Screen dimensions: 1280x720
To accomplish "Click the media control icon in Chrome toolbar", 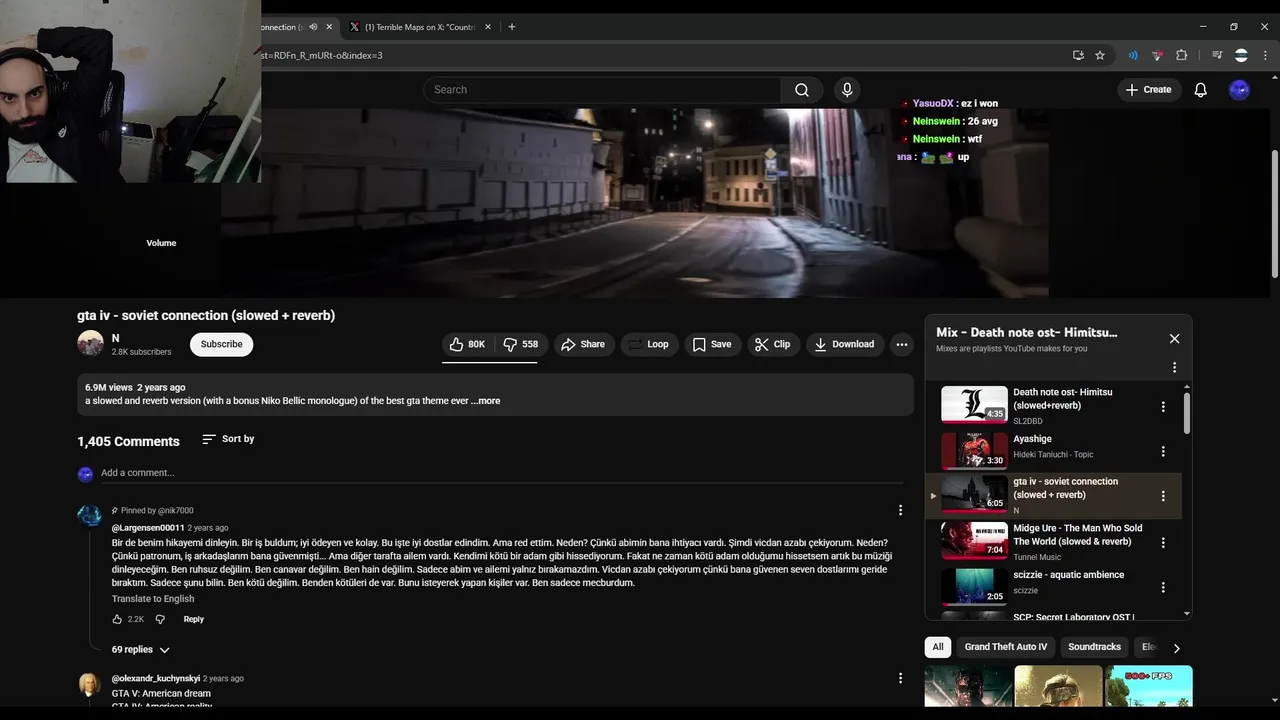I will [x=1217, y=56].
